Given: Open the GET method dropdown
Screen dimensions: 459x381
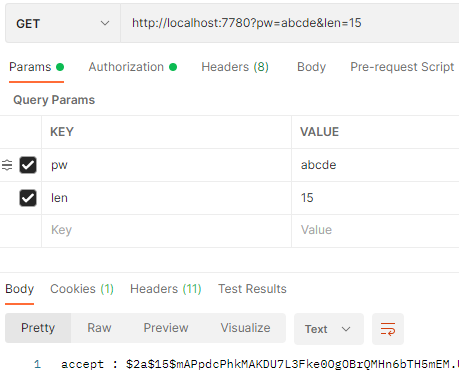Looking at the screenshot, I should pos(63,23).
